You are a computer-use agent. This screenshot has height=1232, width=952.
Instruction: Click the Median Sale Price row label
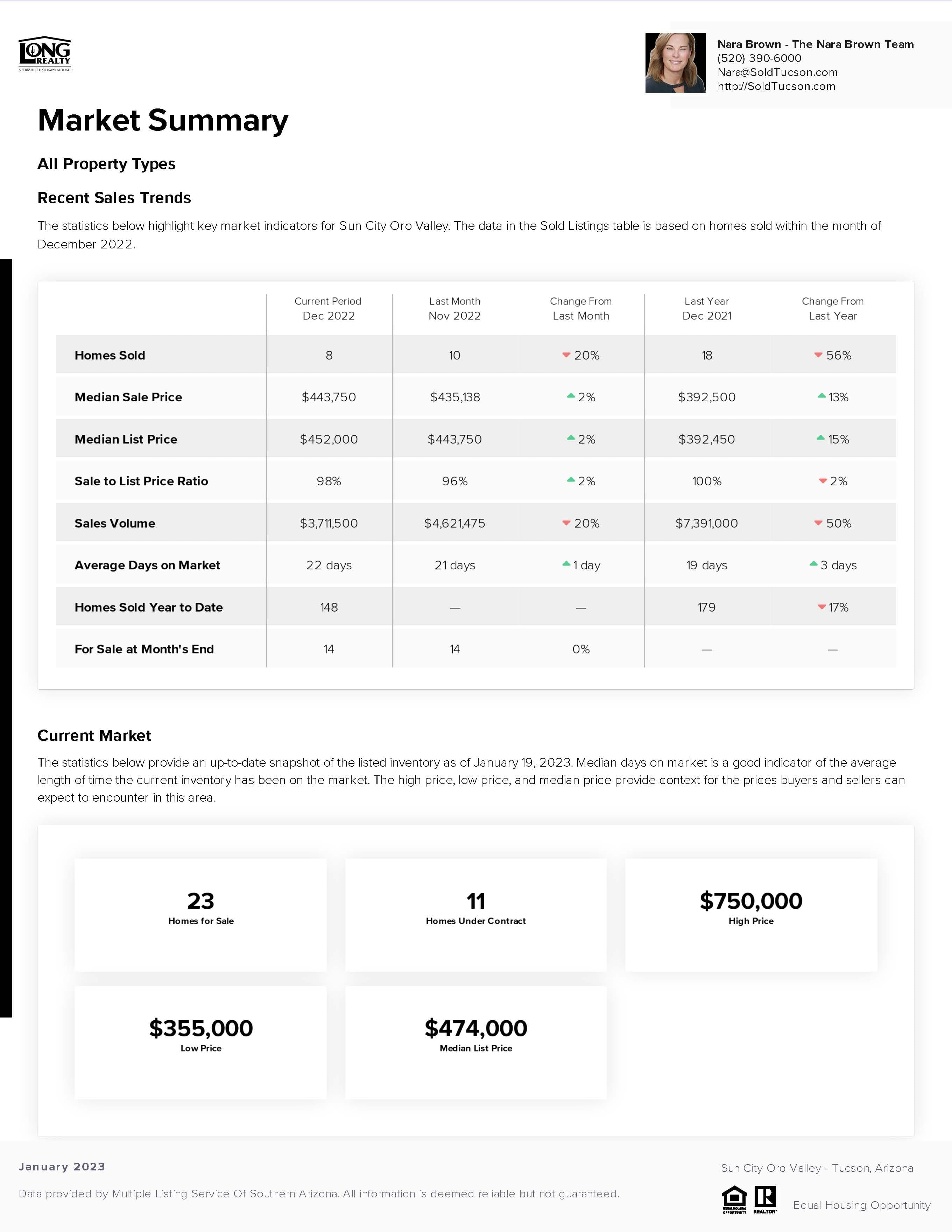128,397
